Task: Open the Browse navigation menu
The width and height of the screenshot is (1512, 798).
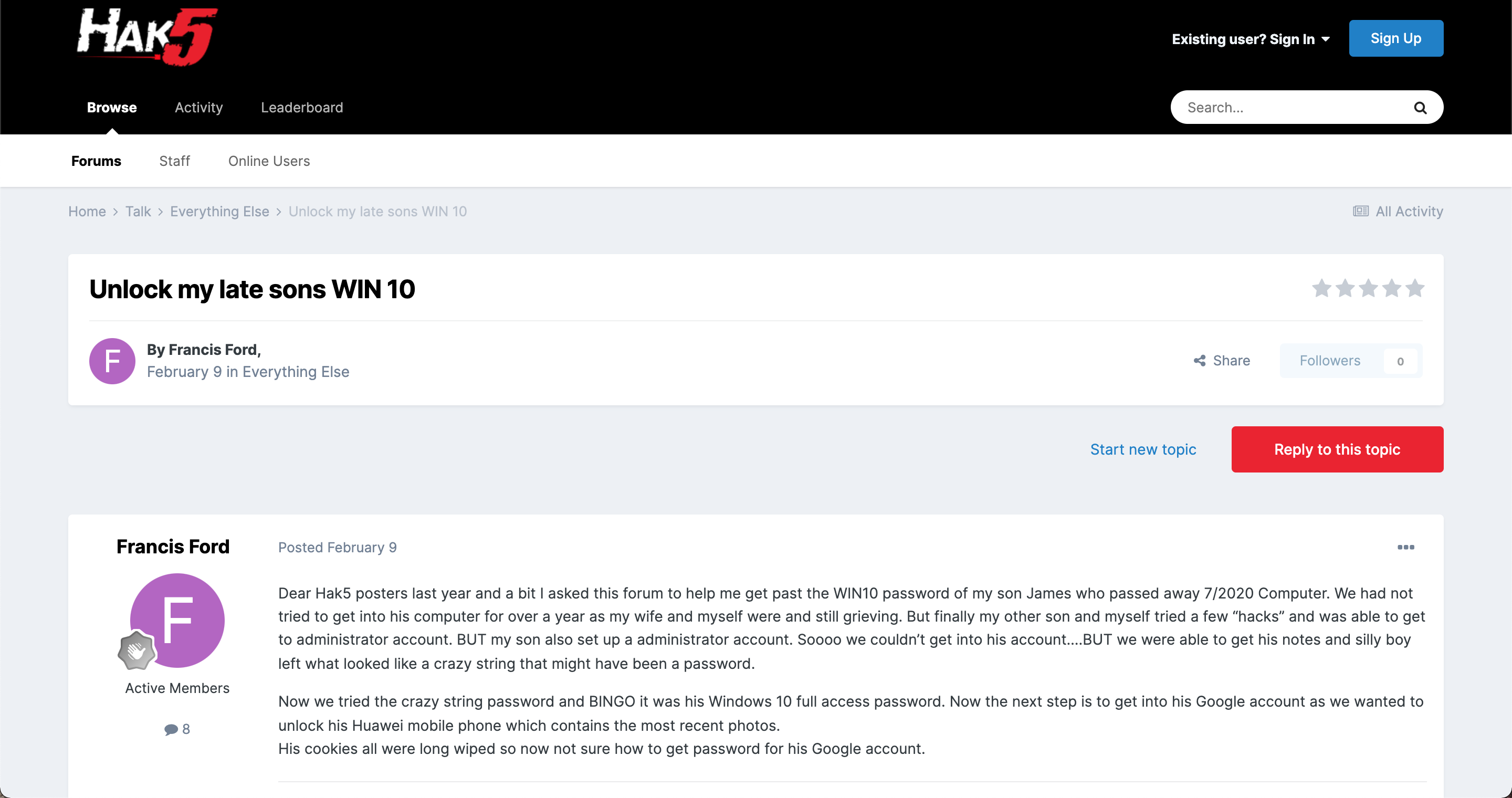Action: point(111,108)
